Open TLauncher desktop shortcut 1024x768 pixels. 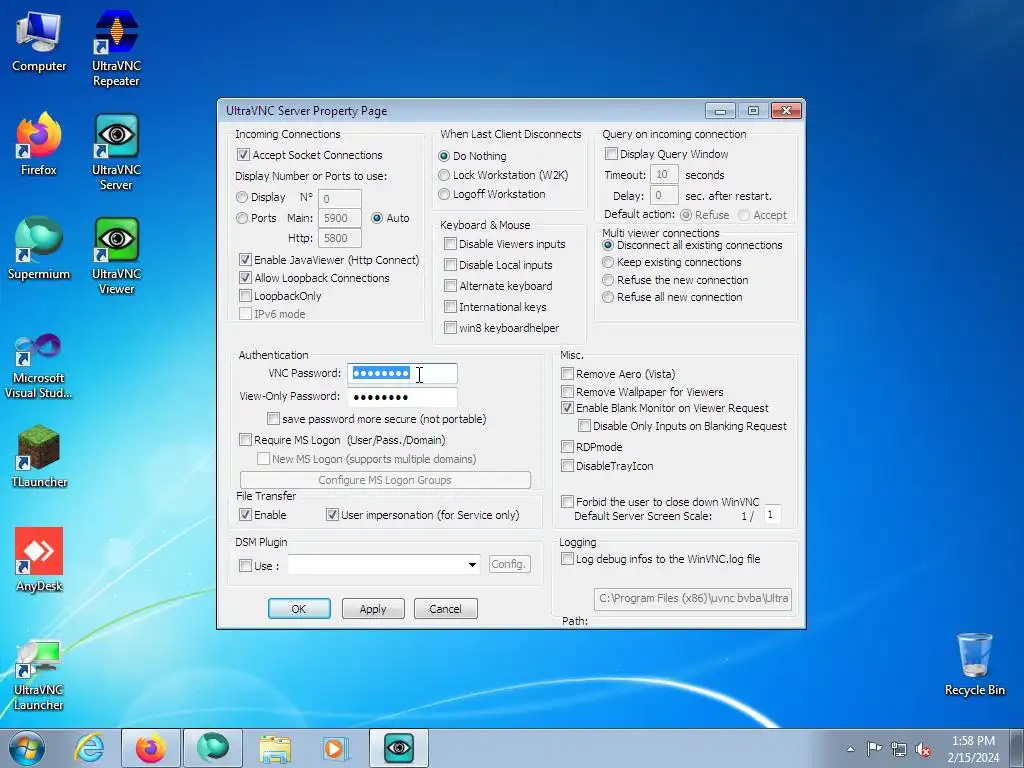pyautogui.click(x=39, y=456)
